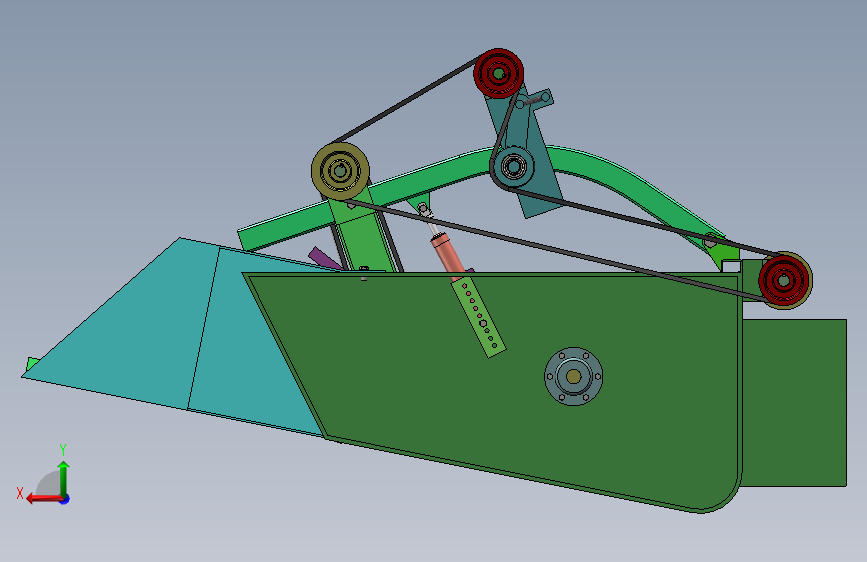This screenshot has height=562, width=867.
Task: Select the olive-colored pulley on the left
Action: [x=340, y=171]
